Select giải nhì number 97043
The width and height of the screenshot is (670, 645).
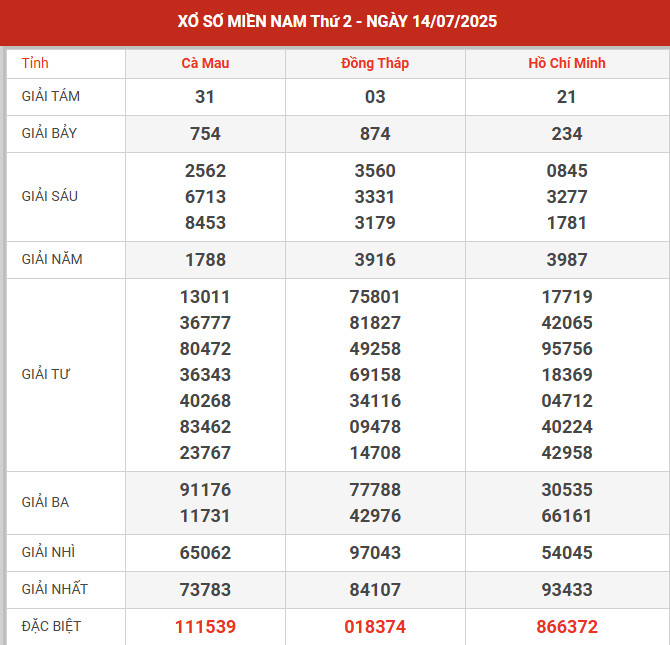[375, 553]
